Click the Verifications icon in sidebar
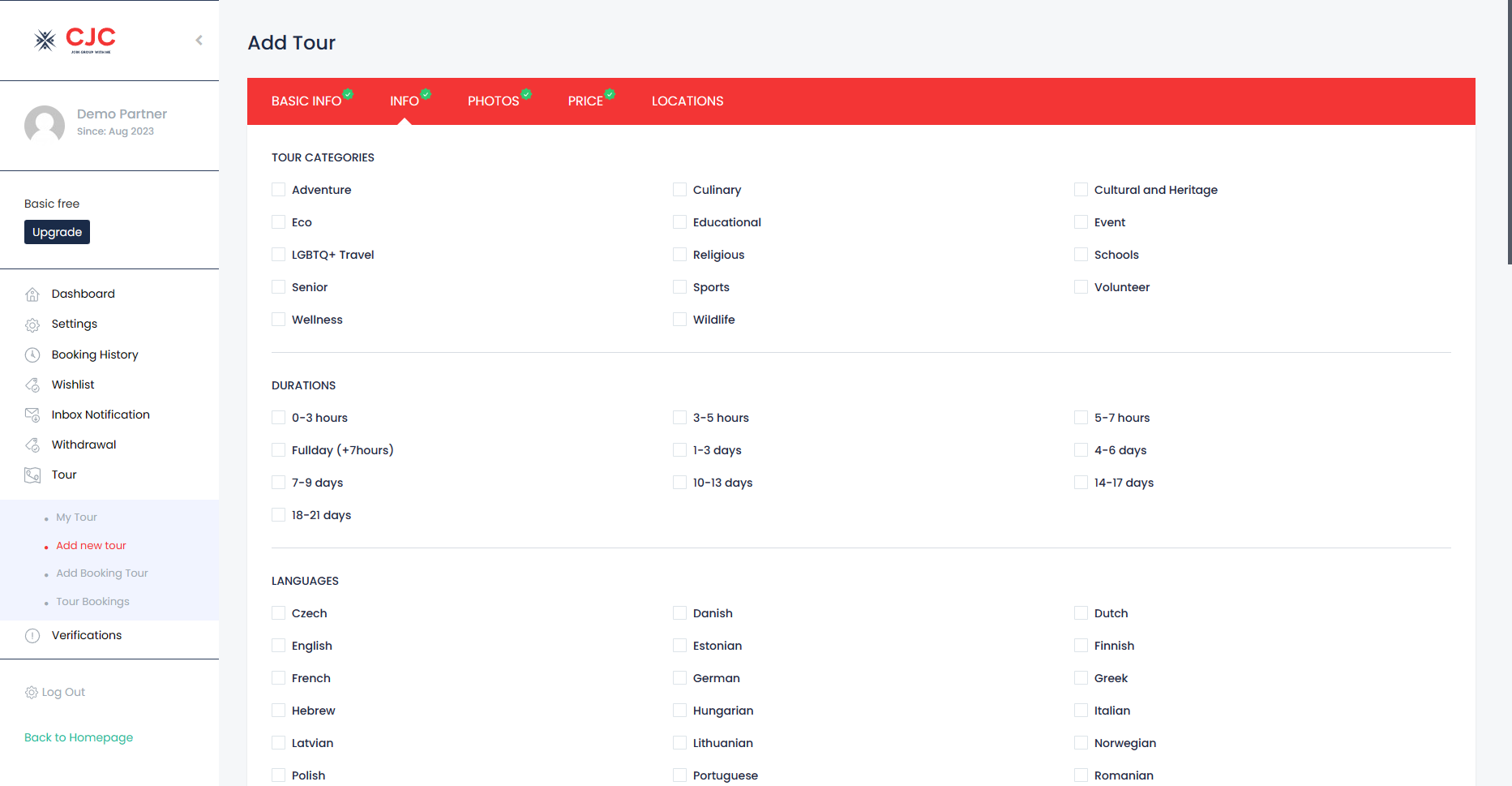Viewport: 1512px width, 786px height. 32,636
